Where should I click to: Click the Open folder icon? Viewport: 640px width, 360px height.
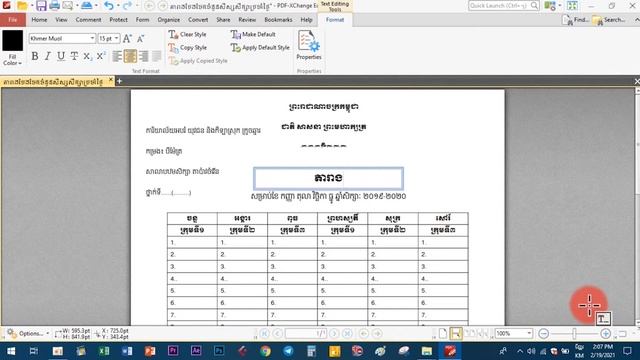pos(22,6)
